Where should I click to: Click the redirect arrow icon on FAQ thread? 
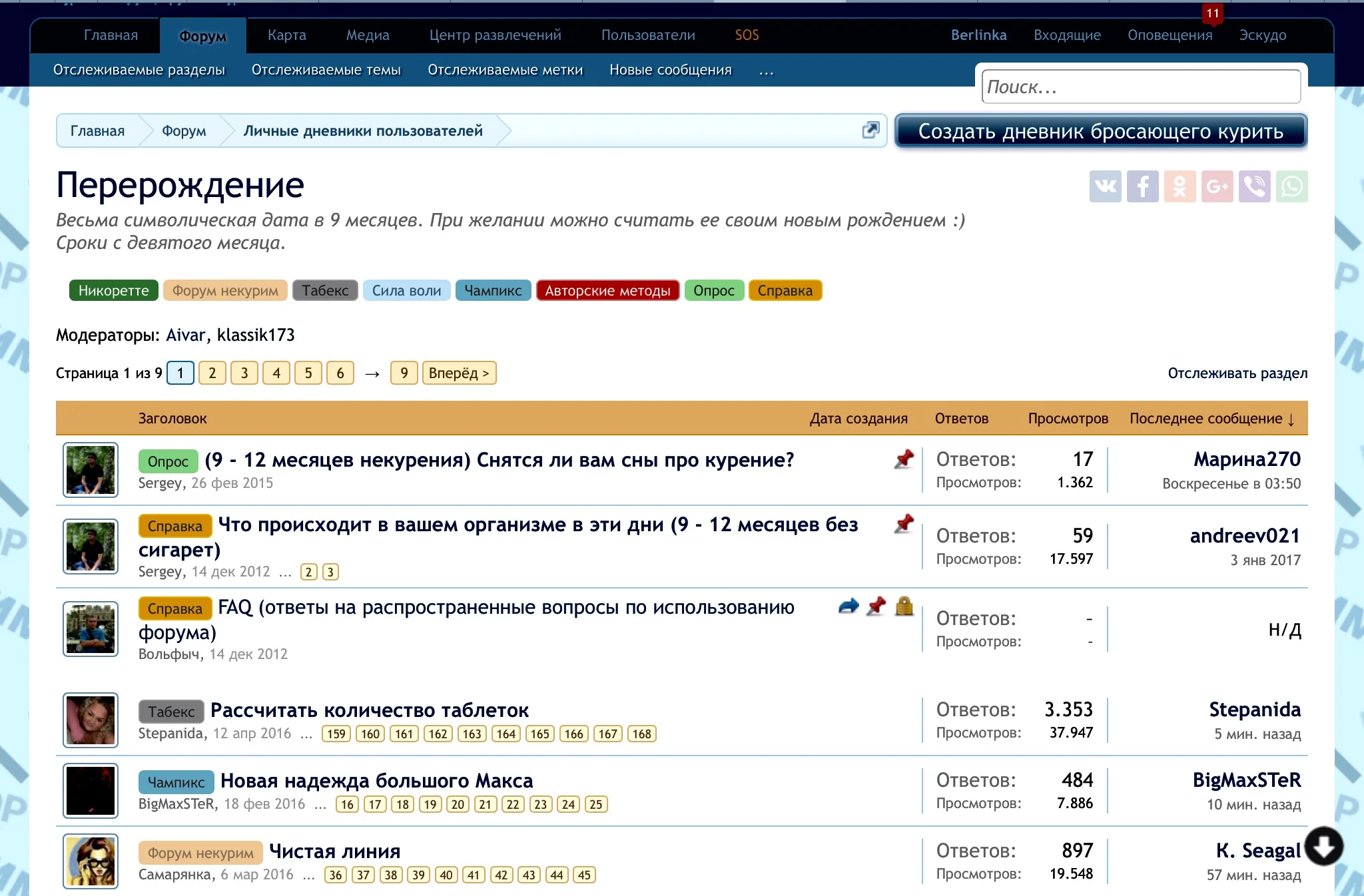848,606
